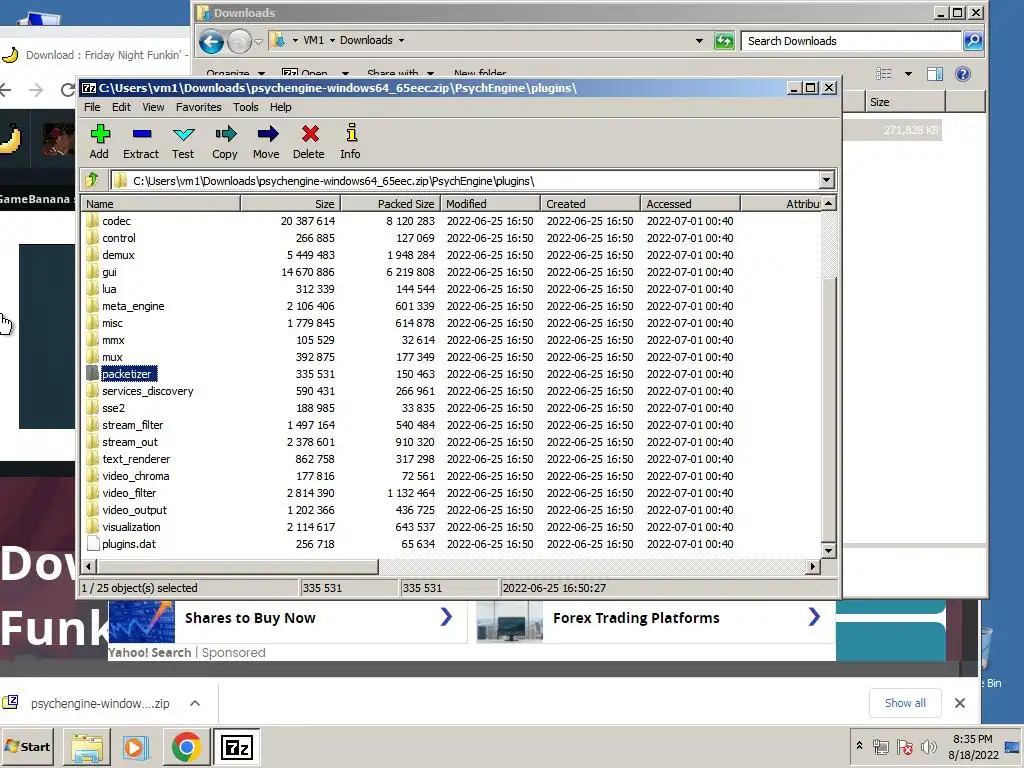Click the vertical scrollbar up arrow
This screenshot has width=1024, height=768.
pyautogui.click(x=828, y=204)
